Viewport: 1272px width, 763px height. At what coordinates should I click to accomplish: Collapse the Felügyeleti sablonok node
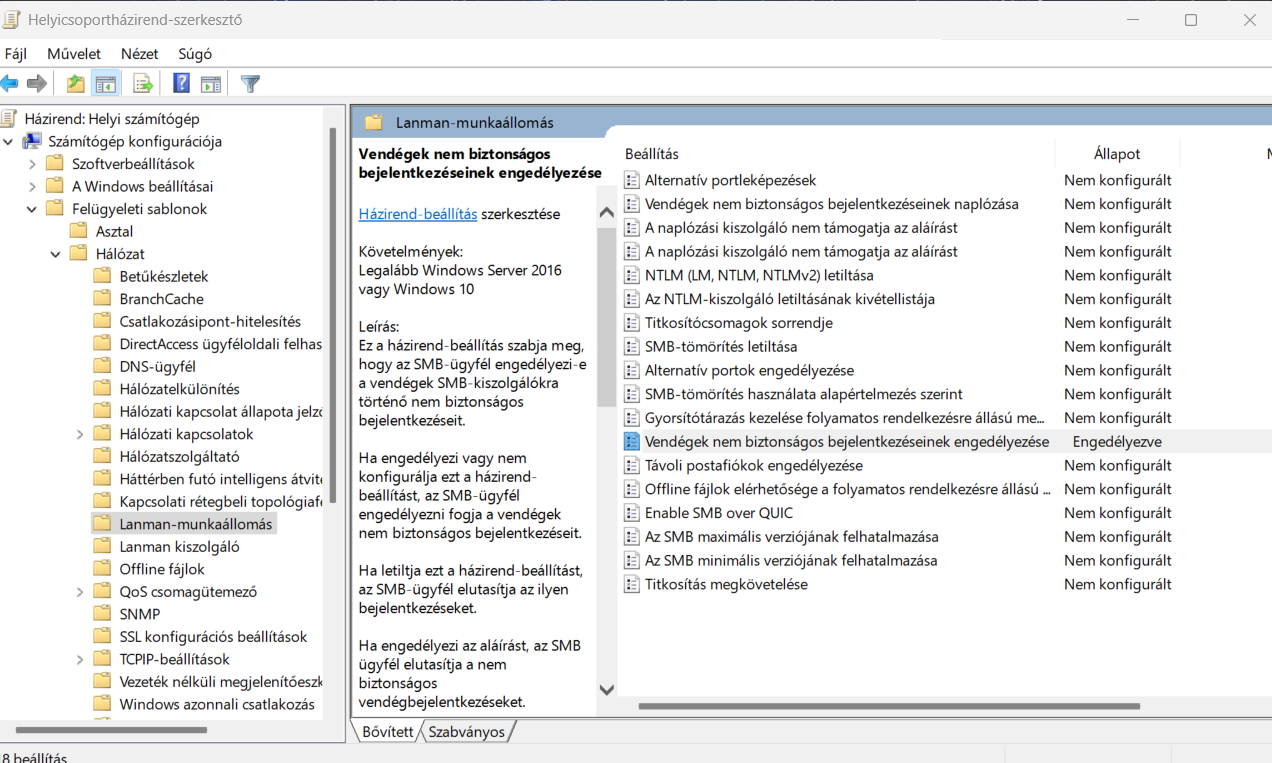coord(32,209)
